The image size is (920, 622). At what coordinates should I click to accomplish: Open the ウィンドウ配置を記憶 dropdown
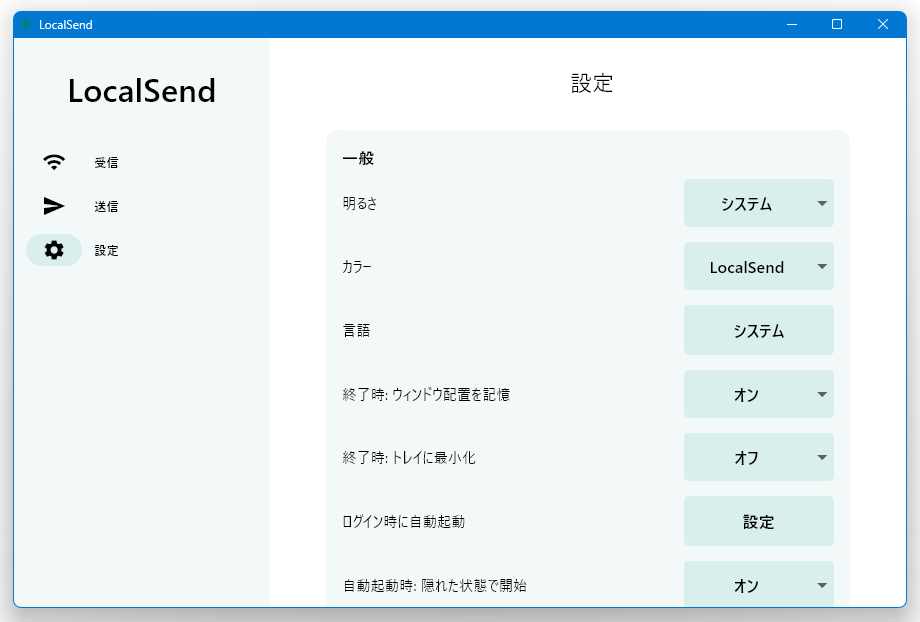[759, 394]
